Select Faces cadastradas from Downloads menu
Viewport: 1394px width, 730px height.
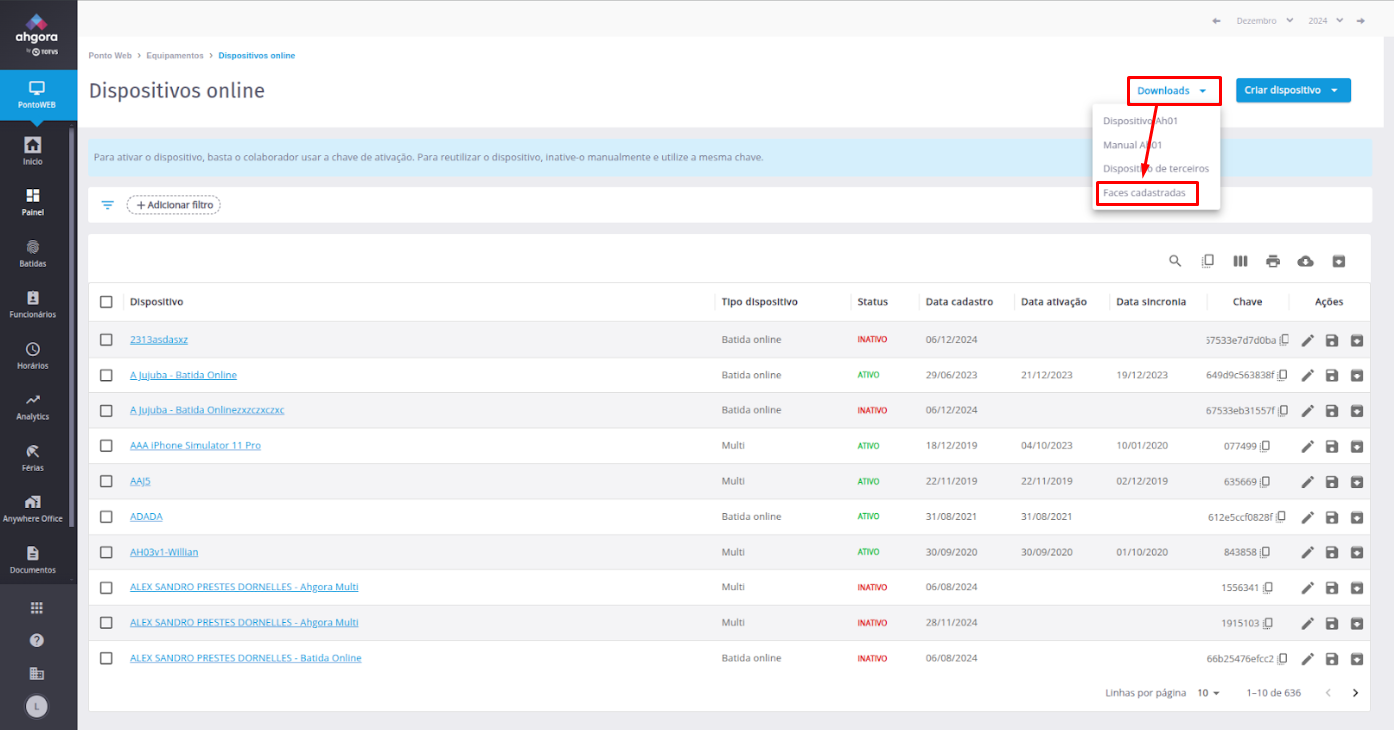pos(1146,193)
